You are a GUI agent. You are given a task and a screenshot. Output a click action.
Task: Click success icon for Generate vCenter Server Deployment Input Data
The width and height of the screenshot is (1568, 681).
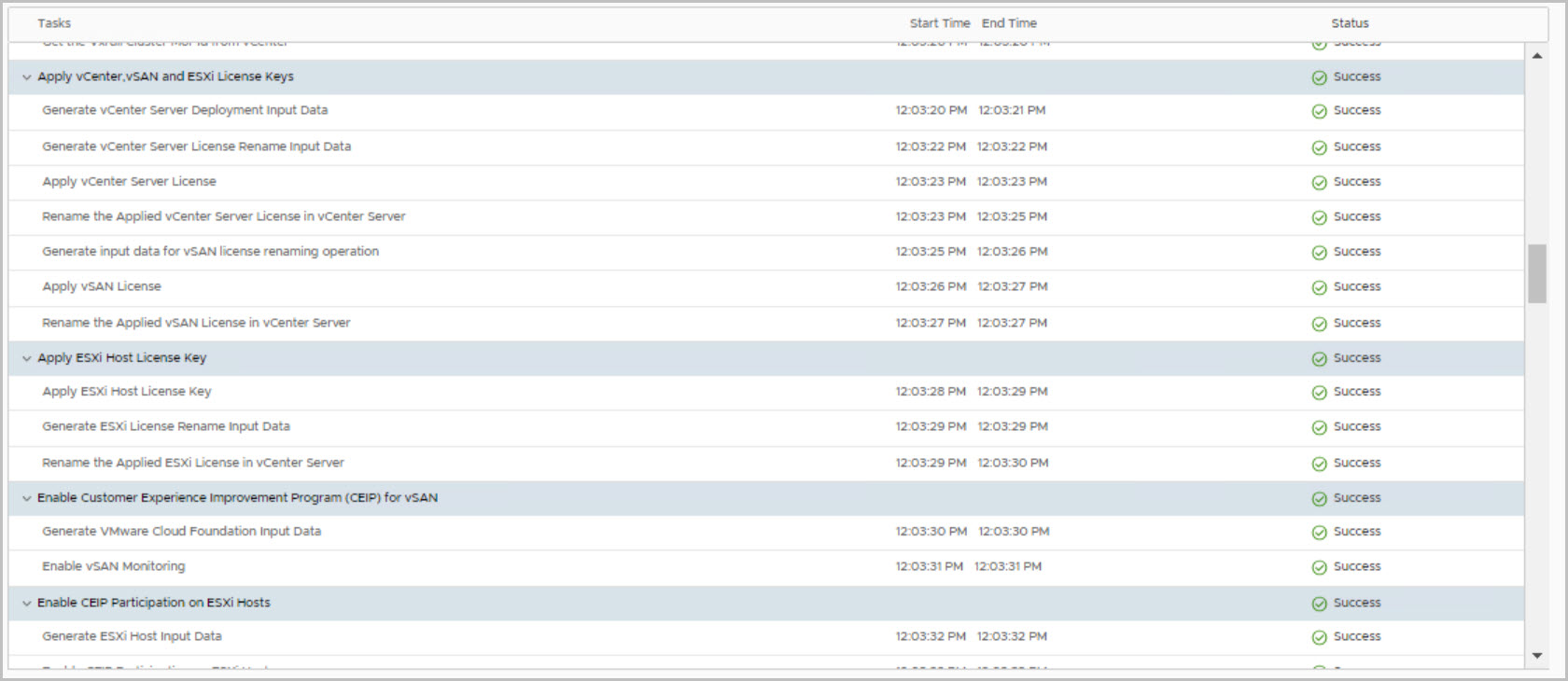tap(1319, 111)
